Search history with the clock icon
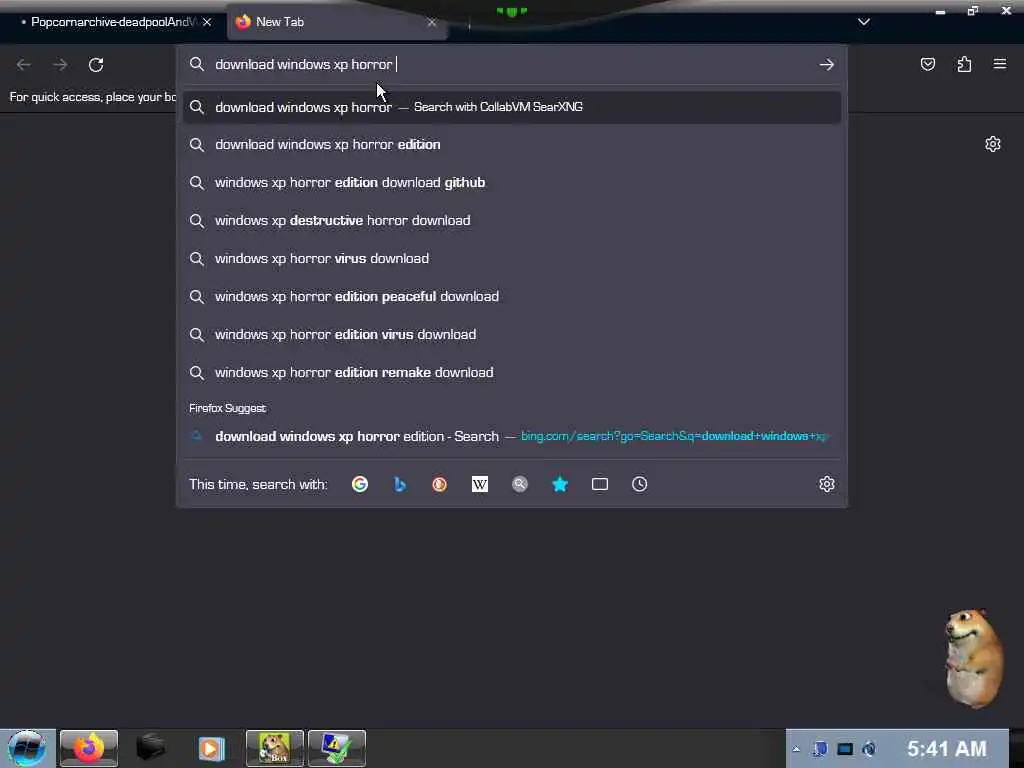 point(639,484)
